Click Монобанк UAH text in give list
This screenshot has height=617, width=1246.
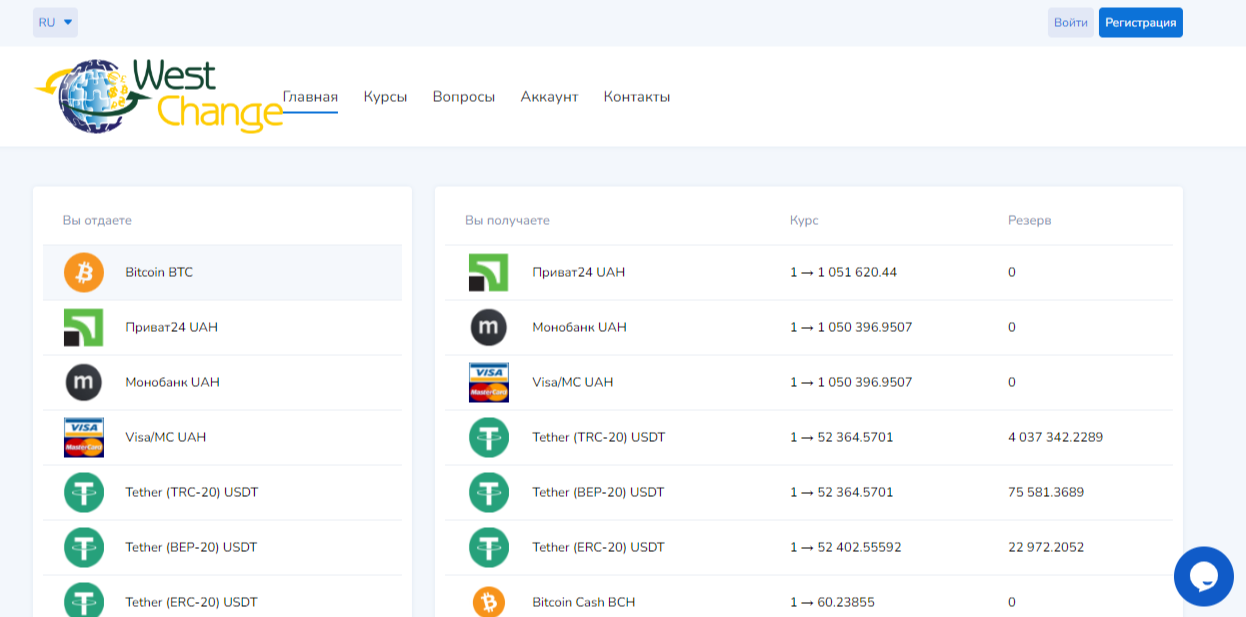pos(172,382)
